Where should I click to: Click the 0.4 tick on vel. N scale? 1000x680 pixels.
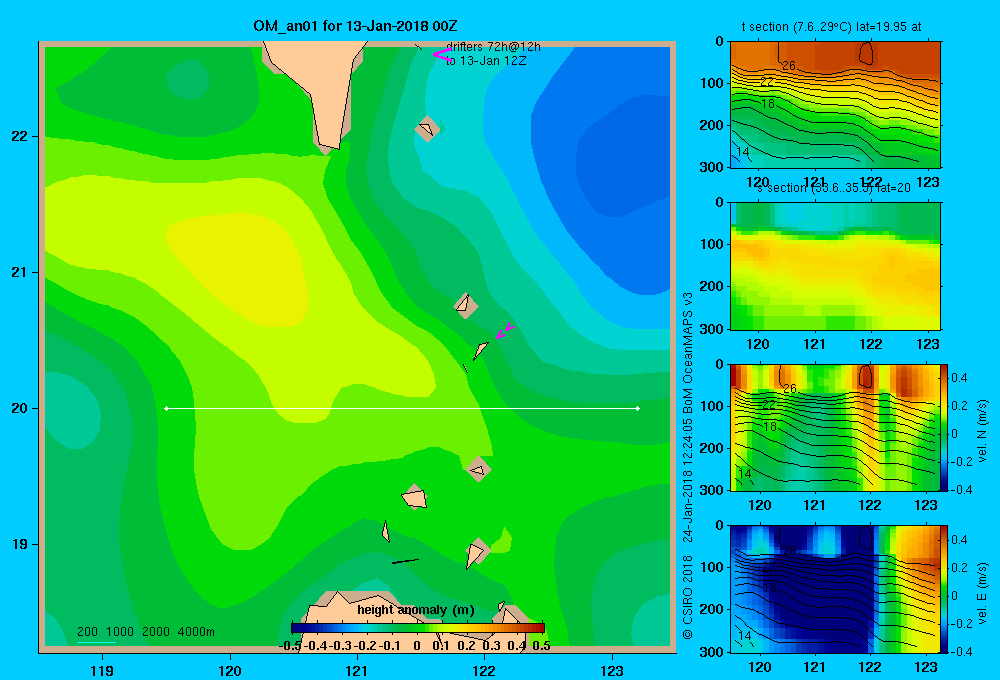(959, 378)
